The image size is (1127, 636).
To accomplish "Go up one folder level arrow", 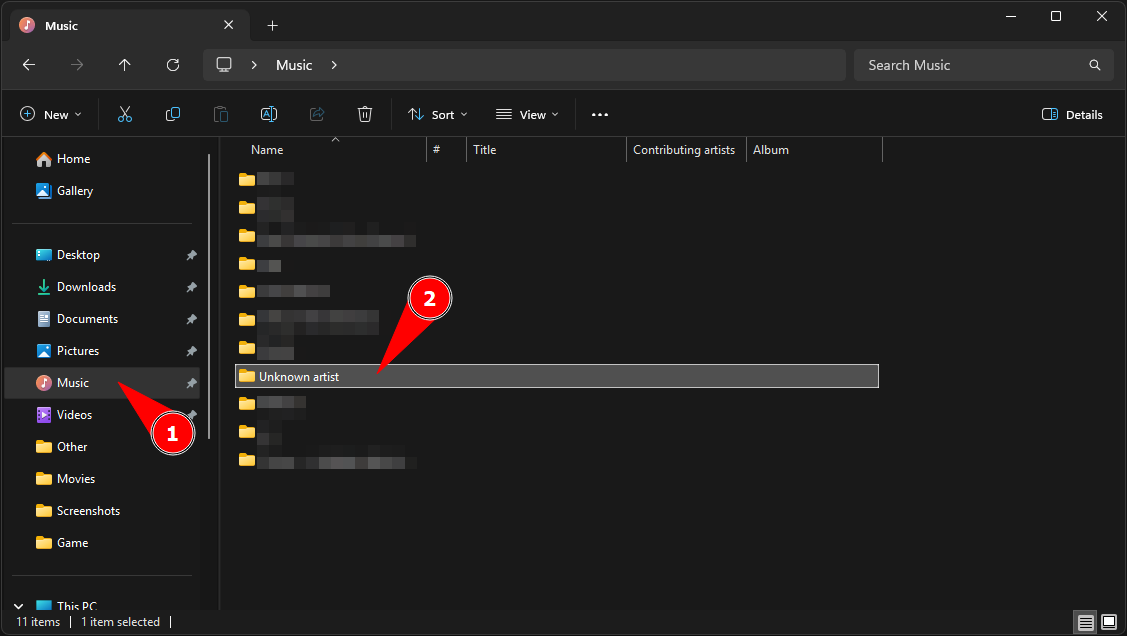I will [x=125, y=65].
